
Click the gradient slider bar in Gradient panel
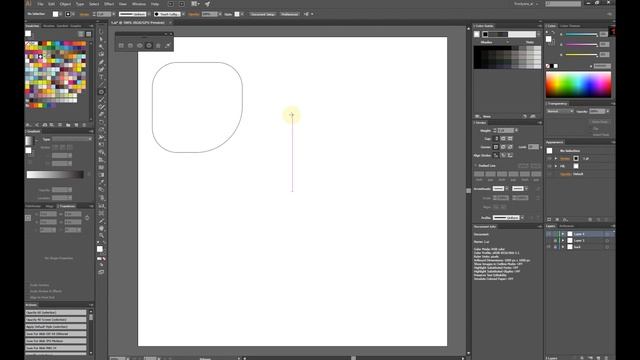55,175
